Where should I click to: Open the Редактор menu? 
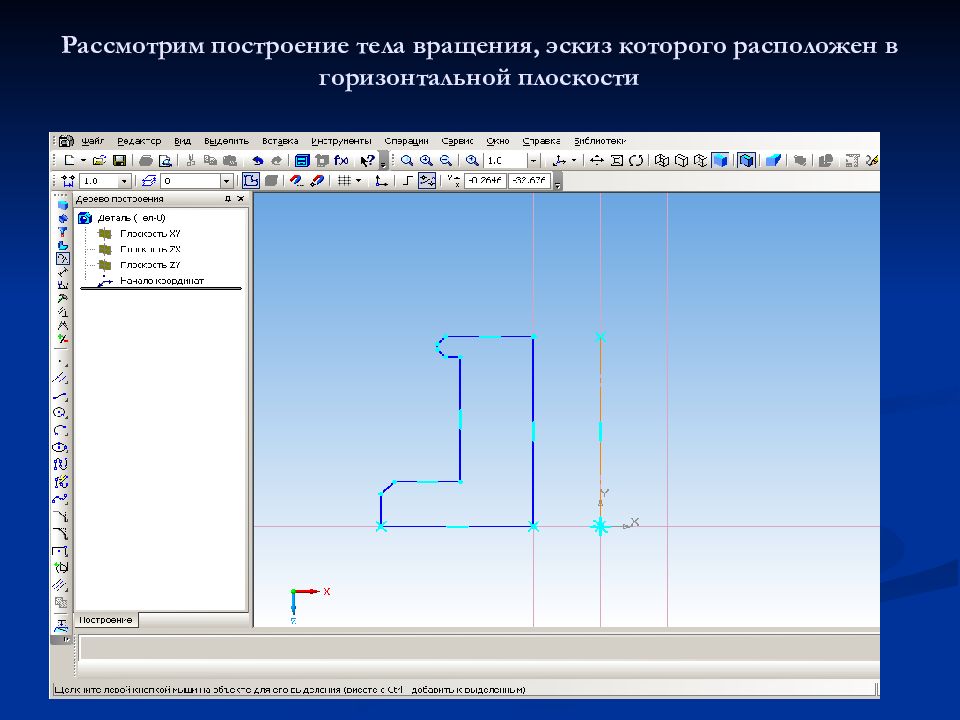pos(139,141)
